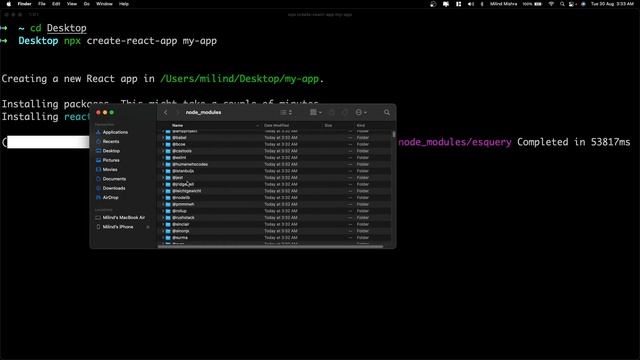This screenshot has height=360, width=640.
Task: Click the /Users/milind/Desktop/my-app path in terminal
Action: (240, 79)
